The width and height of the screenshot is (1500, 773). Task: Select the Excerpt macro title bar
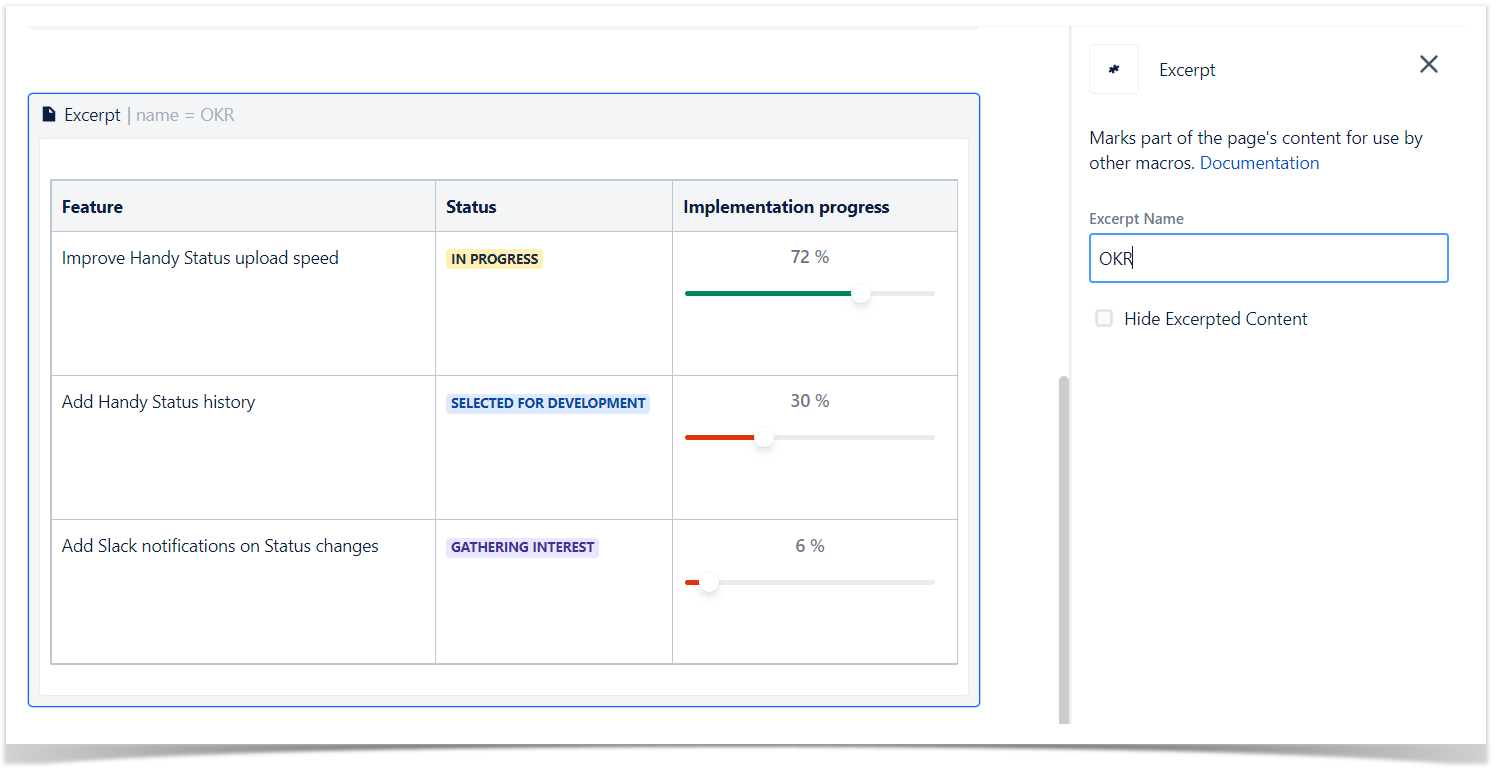click(x=504, y=115)
